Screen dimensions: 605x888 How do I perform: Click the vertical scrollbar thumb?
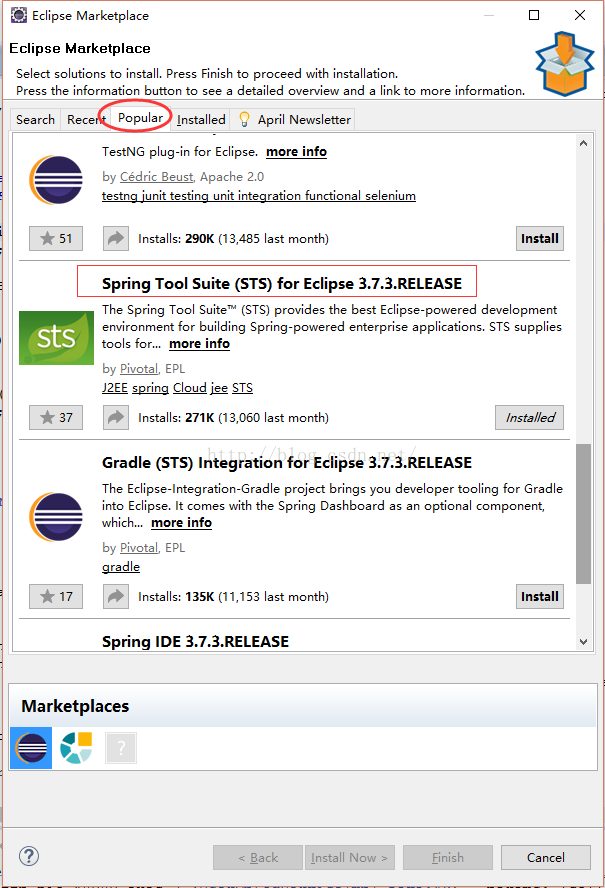click(583, 514)
